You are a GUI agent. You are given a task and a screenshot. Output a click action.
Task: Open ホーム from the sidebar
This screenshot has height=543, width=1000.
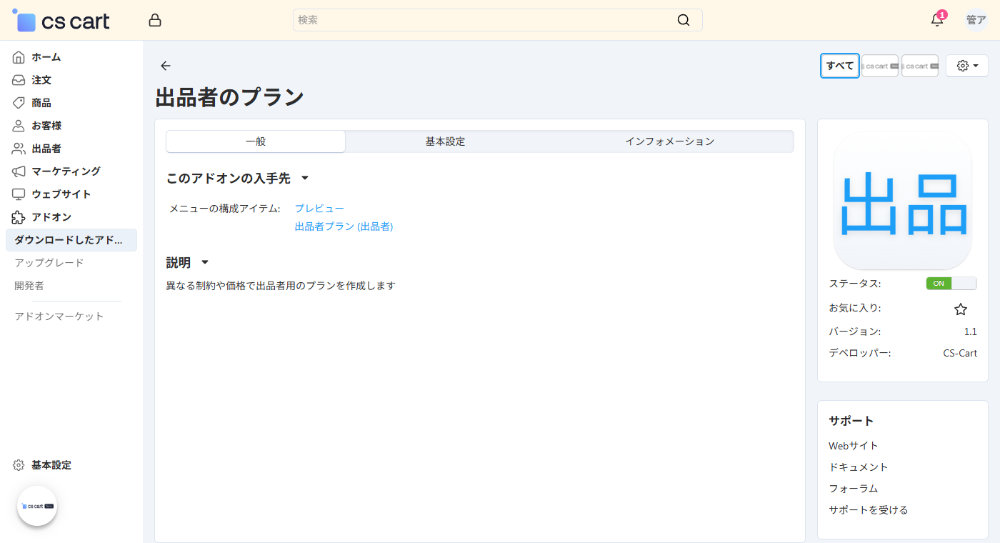[x=46, y=57]
